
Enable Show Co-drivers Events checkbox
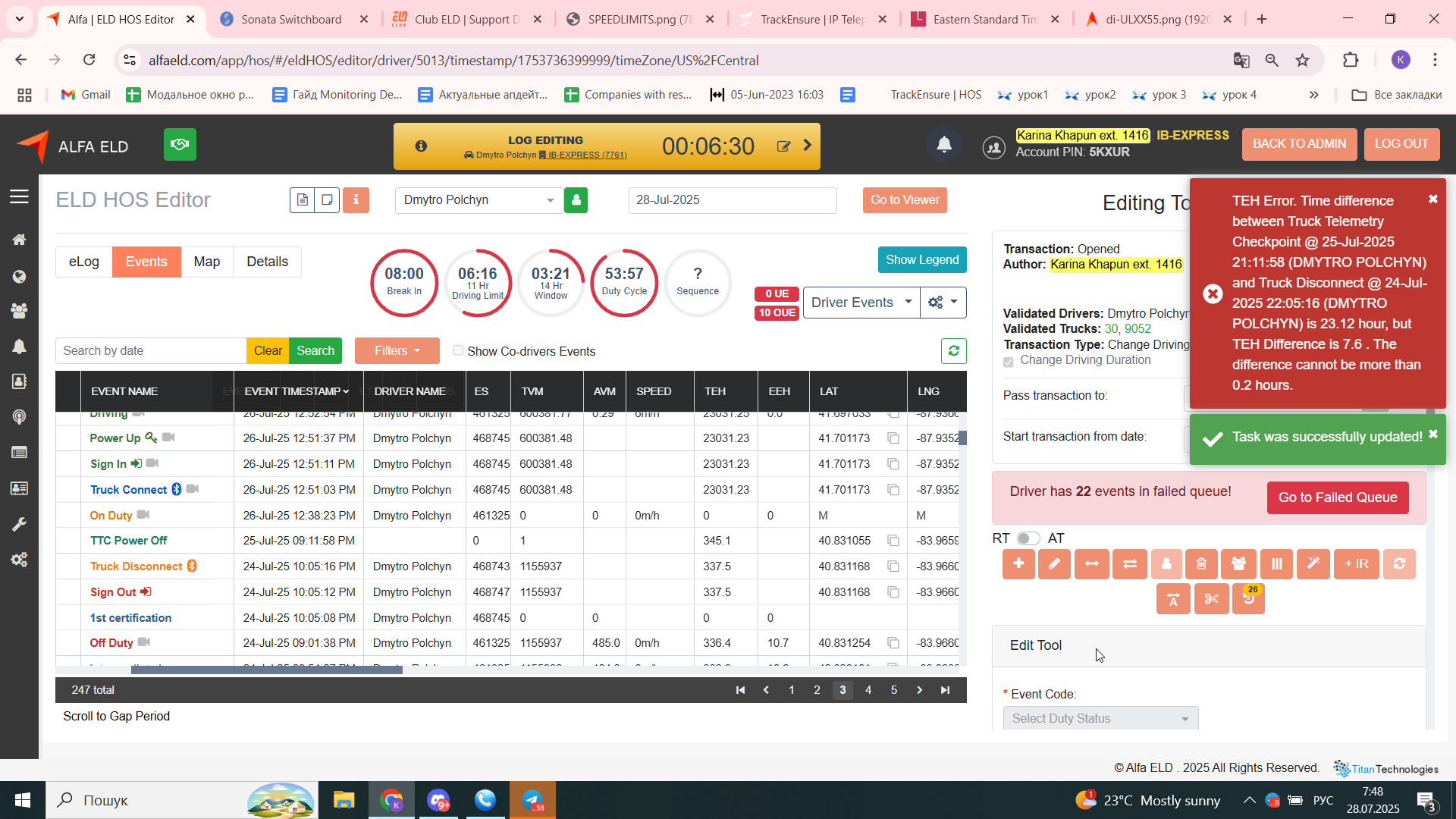click(458, 350)
